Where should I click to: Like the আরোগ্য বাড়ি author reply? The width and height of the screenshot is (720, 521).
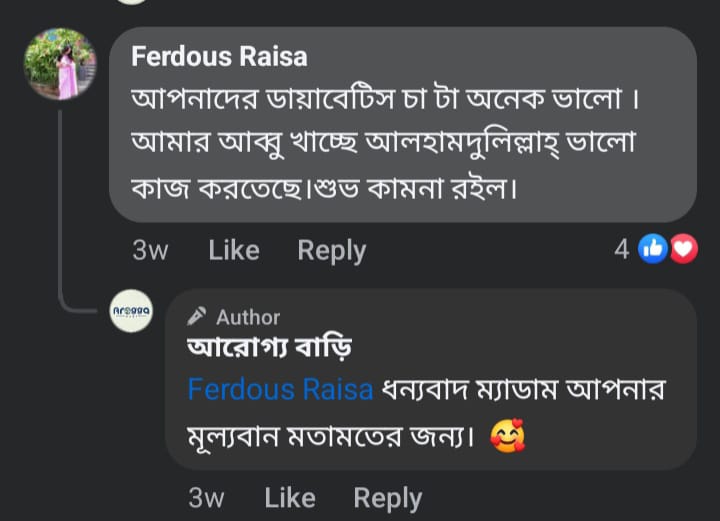pos(290,497)
